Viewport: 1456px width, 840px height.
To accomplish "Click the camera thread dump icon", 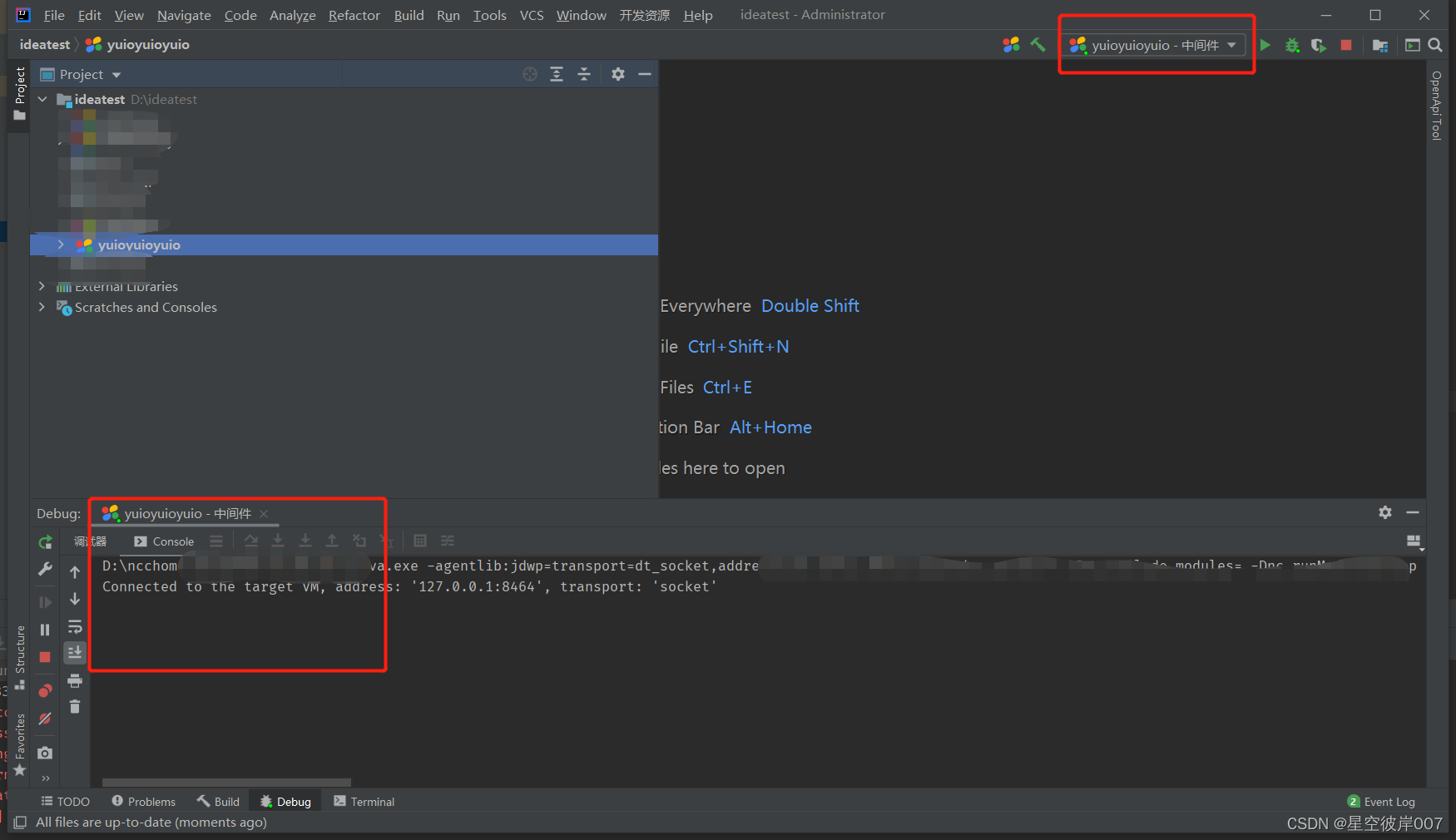I will click(x=45, y=753).
